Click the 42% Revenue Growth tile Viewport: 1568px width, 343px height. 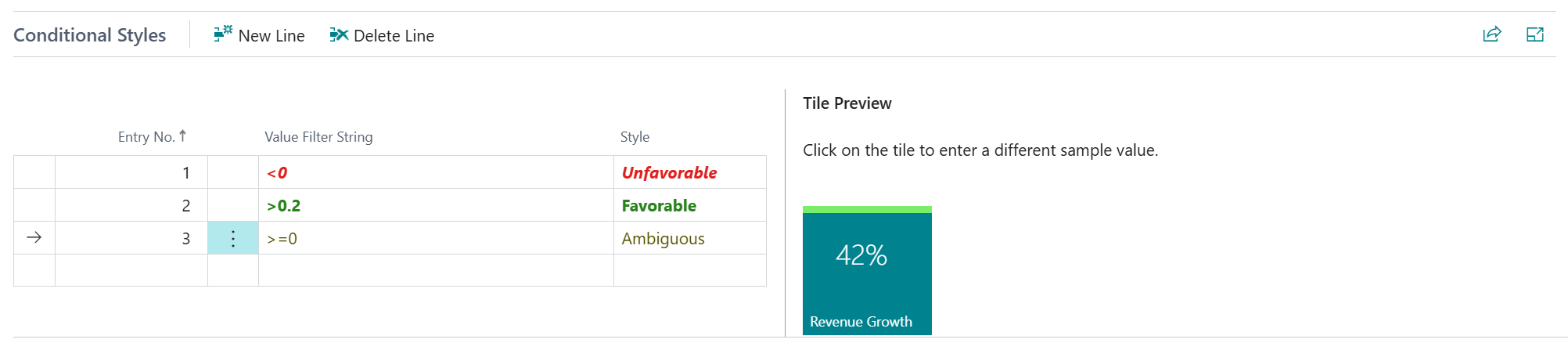point(867,271)
